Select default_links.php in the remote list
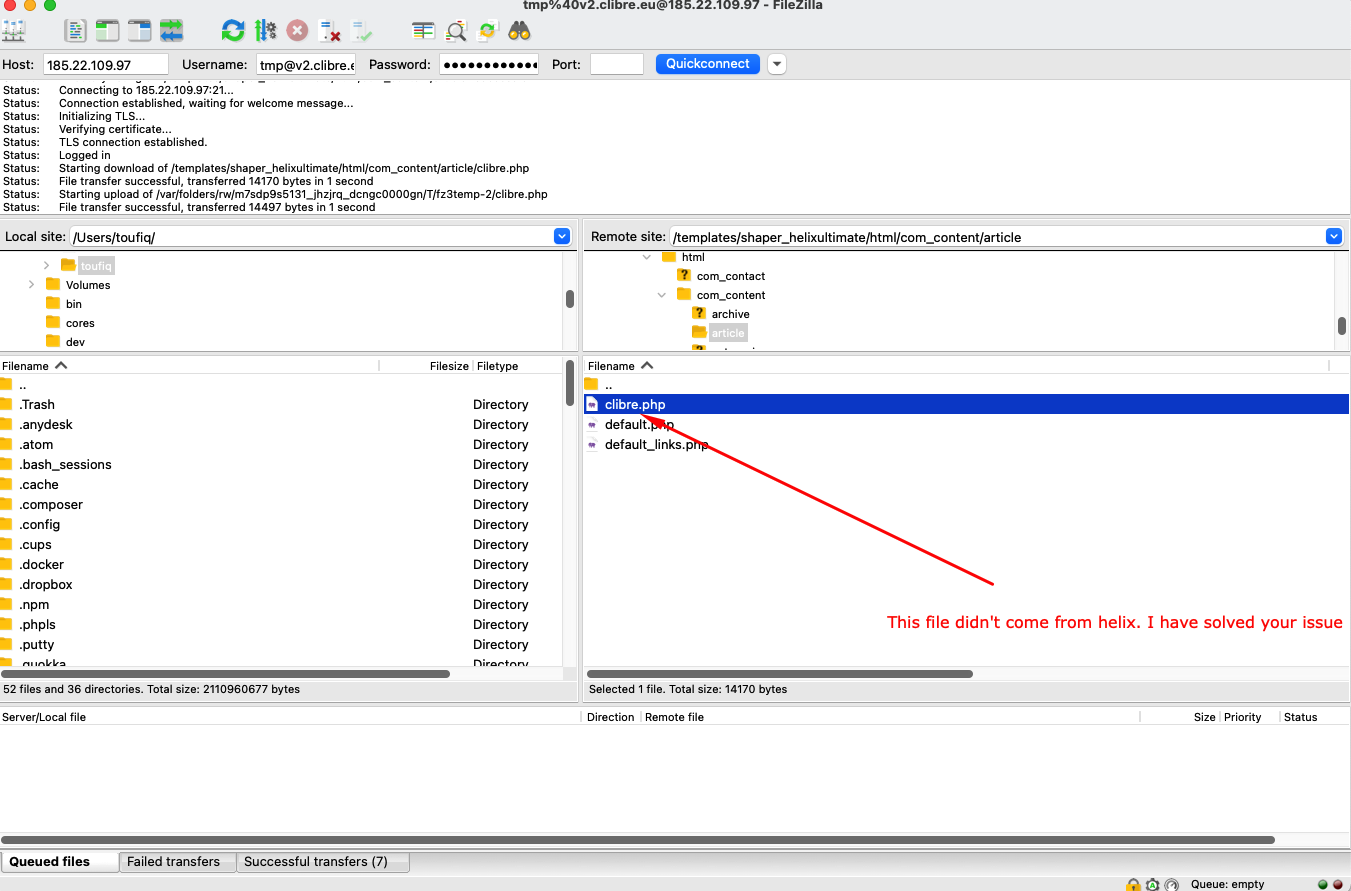This screenshot has height=891, width=1351. [x=656, y=445]
